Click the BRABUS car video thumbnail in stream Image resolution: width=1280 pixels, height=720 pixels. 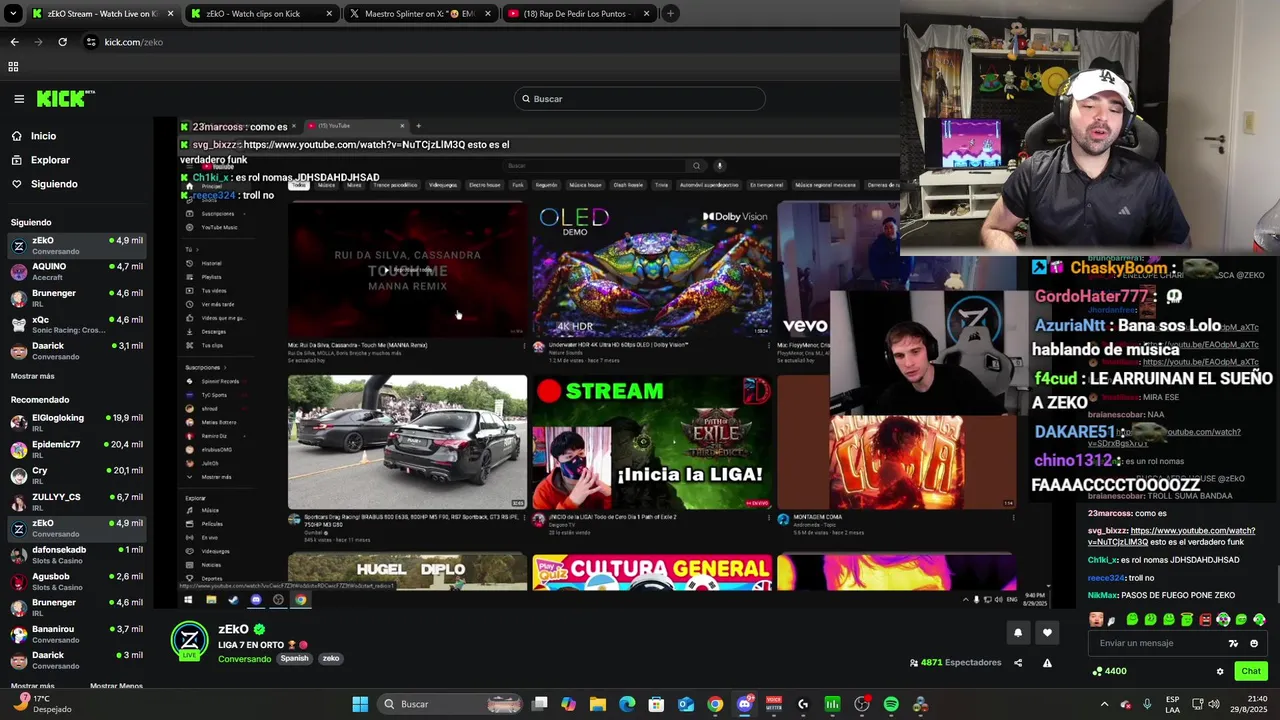(x=407, y=442)
